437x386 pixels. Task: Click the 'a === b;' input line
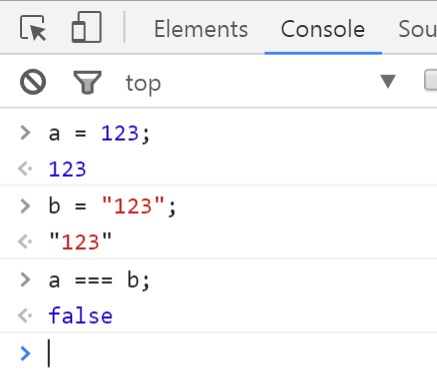point(99,280)
